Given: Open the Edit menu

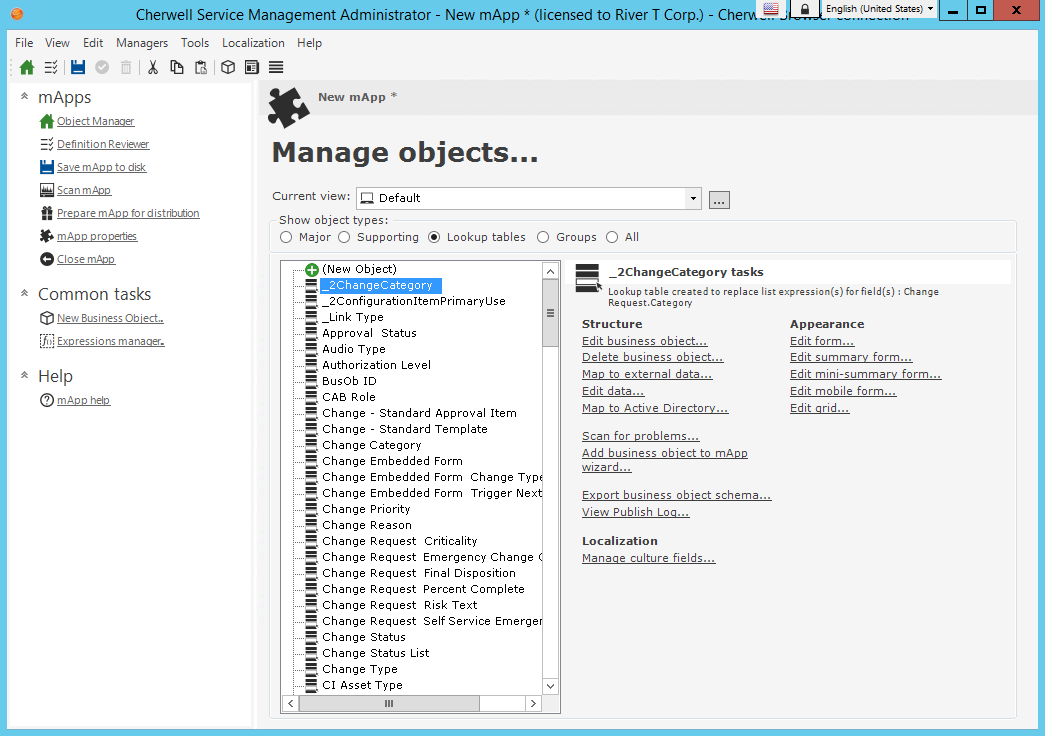Looking at the screenshot, I should click(x=93, y=43).
